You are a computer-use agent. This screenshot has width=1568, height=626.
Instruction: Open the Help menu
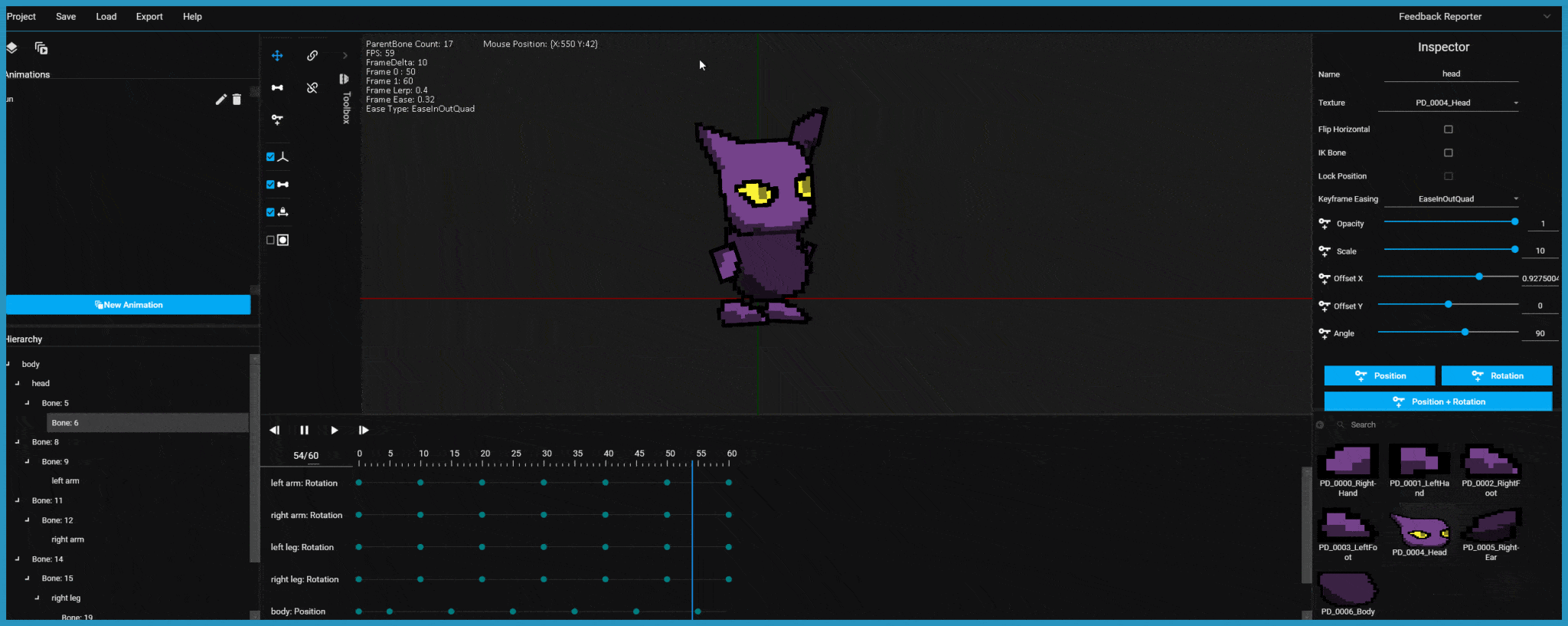[x=192, y=17]
